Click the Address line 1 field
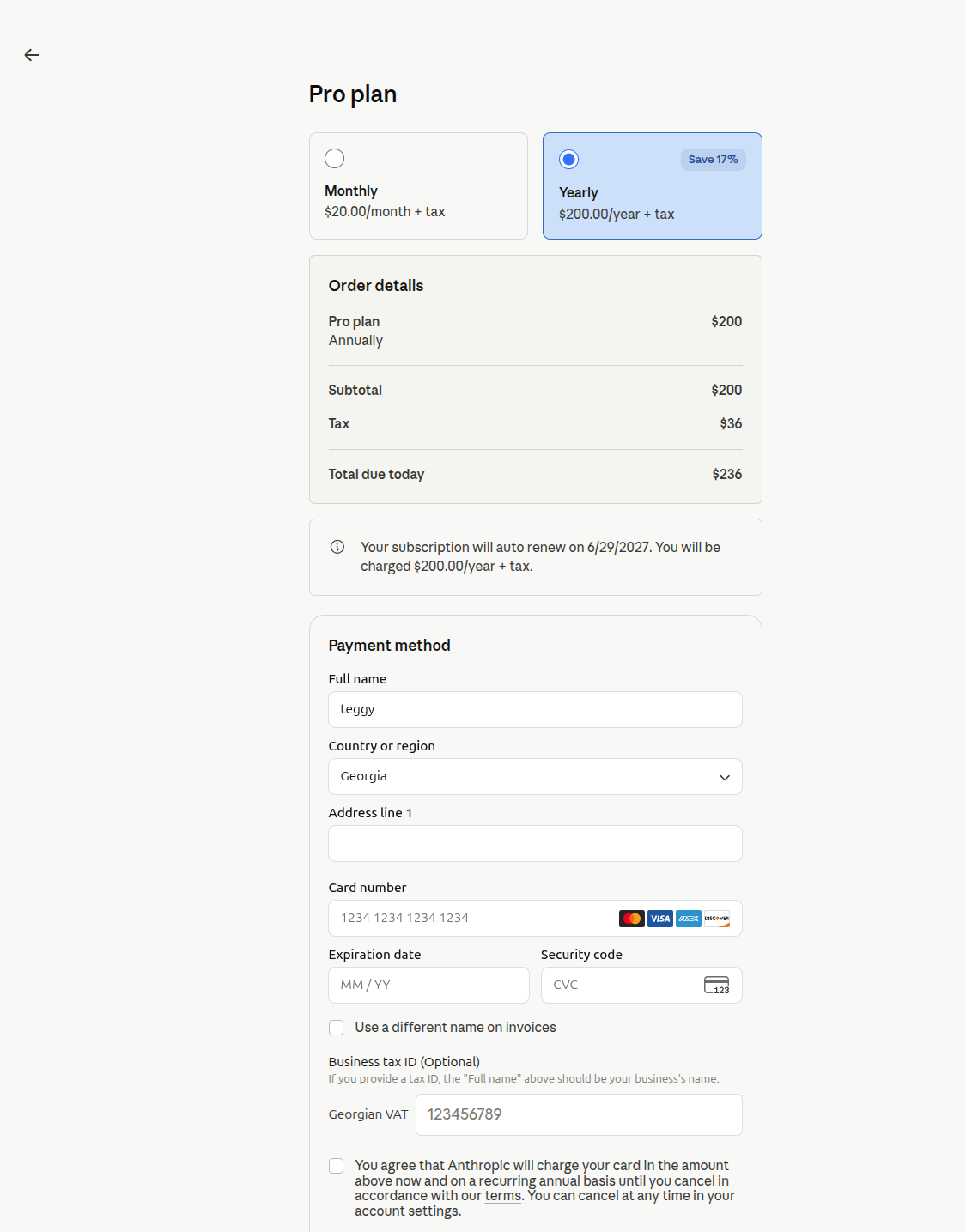Image resolution: width=966 pixels, height=1232 pixels. (535, 844)
